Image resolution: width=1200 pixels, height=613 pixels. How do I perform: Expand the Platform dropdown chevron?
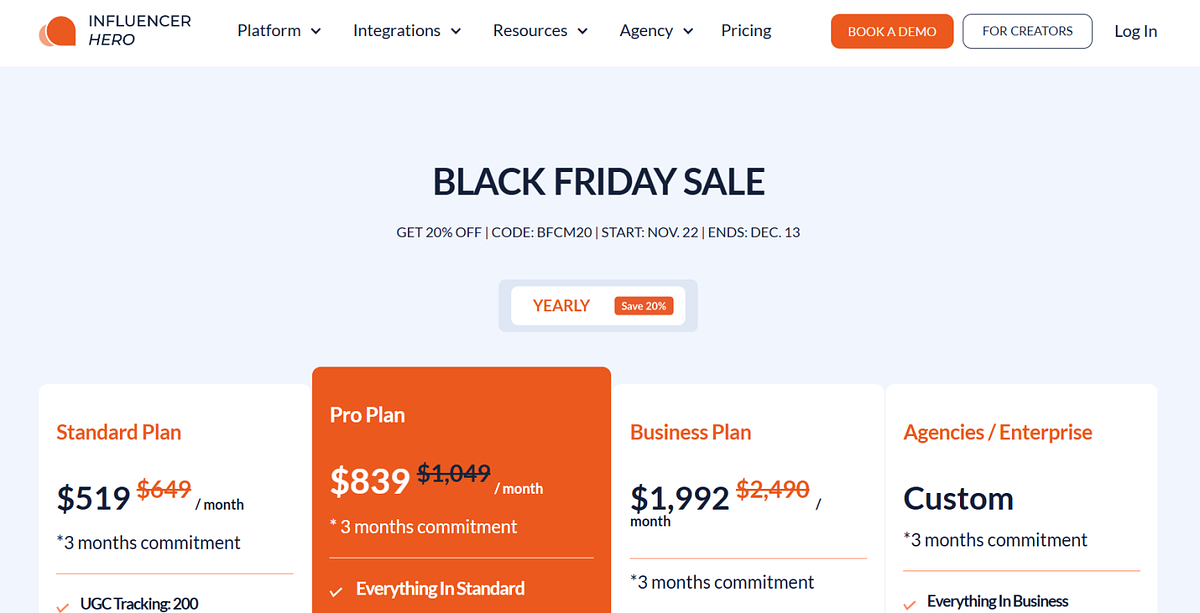click(316, 31)
